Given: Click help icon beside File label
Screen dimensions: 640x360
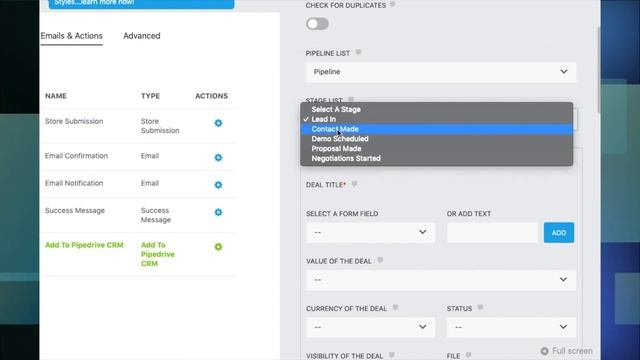Looking at the screenshot, I should click(469, 356).
